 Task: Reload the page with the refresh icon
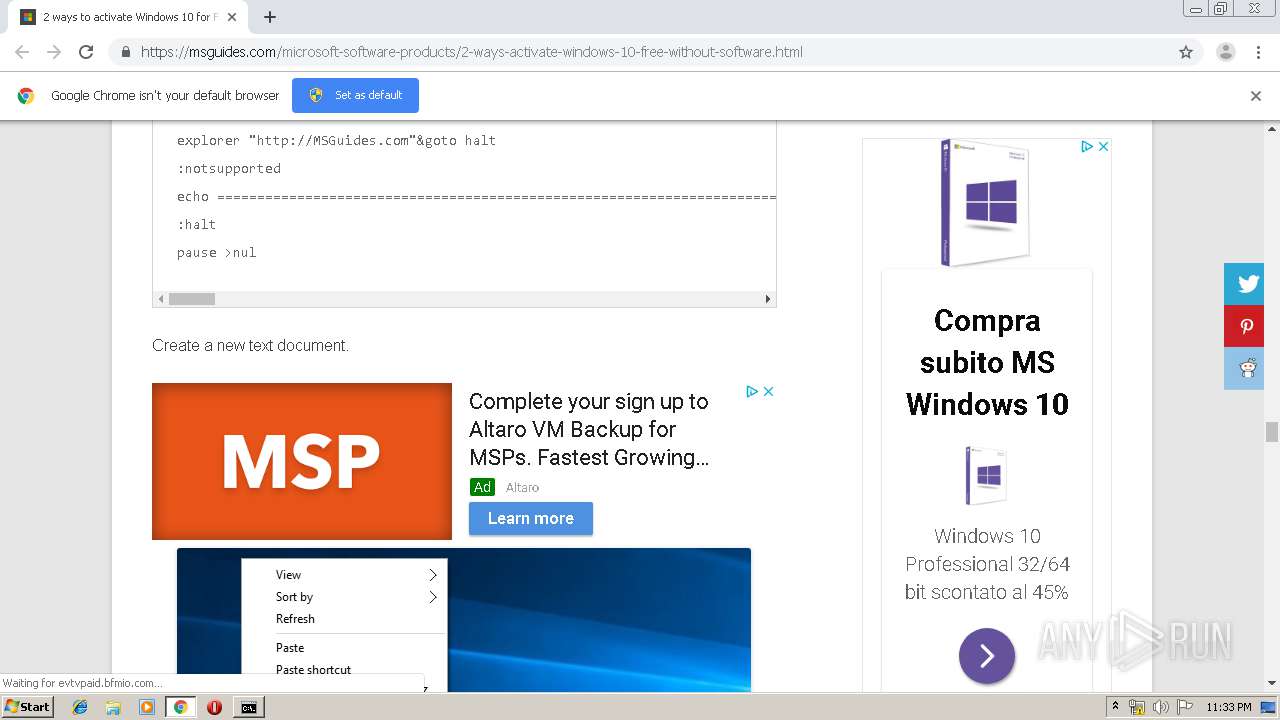click(86, 52)
